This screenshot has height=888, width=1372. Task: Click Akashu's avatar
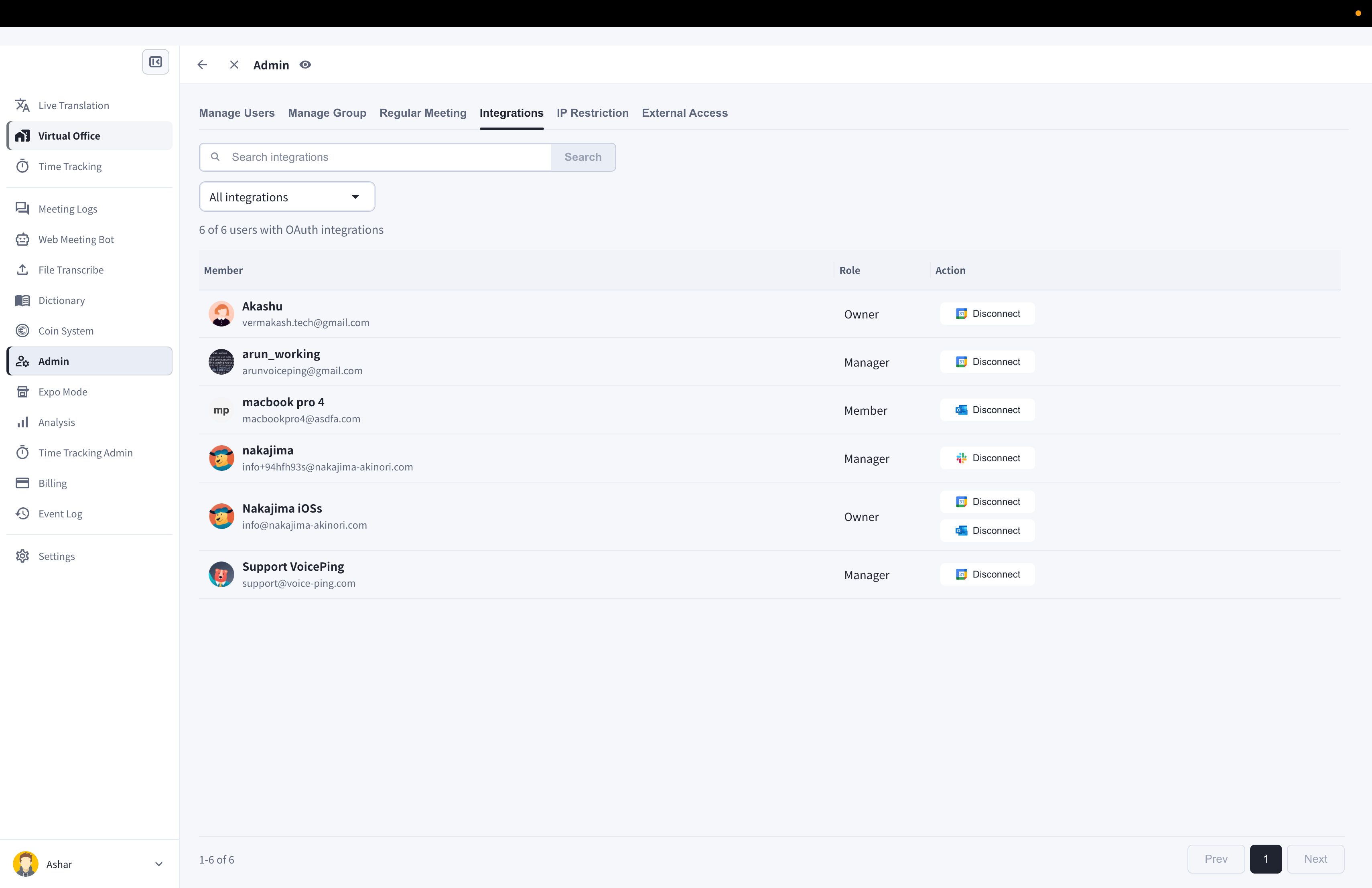click(x=221, y=314)
